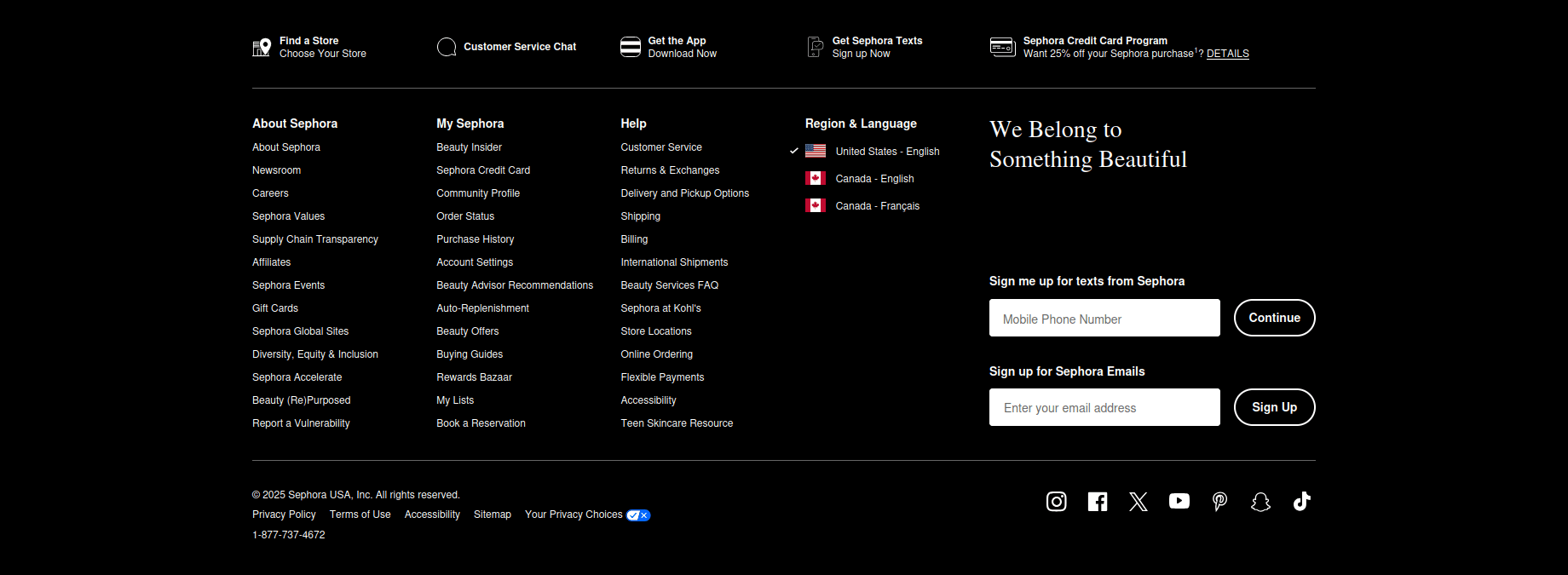This screenshot has height=575, width=1568.
Task: Click the Mobile Phone Number field
Action: click(x=1104, y=319)
